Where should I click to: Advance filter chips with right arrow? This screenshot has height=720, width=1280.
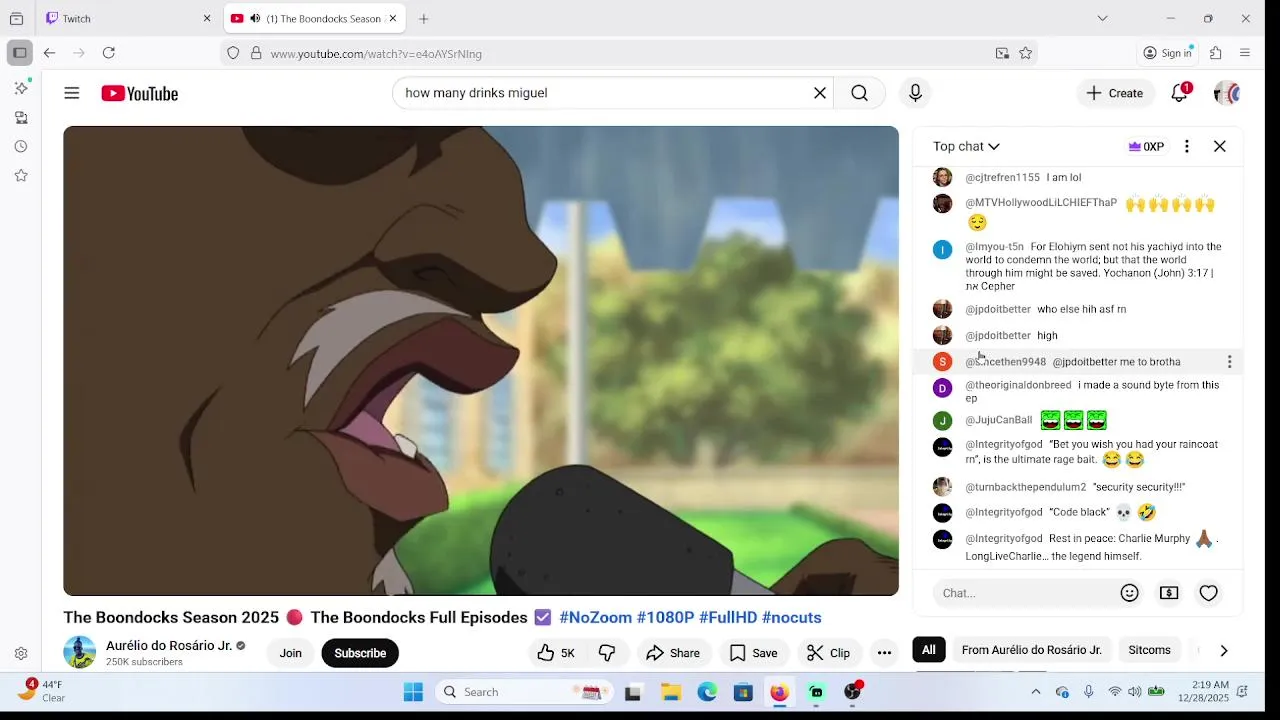pyautogui.click(x=1223, y=650)
